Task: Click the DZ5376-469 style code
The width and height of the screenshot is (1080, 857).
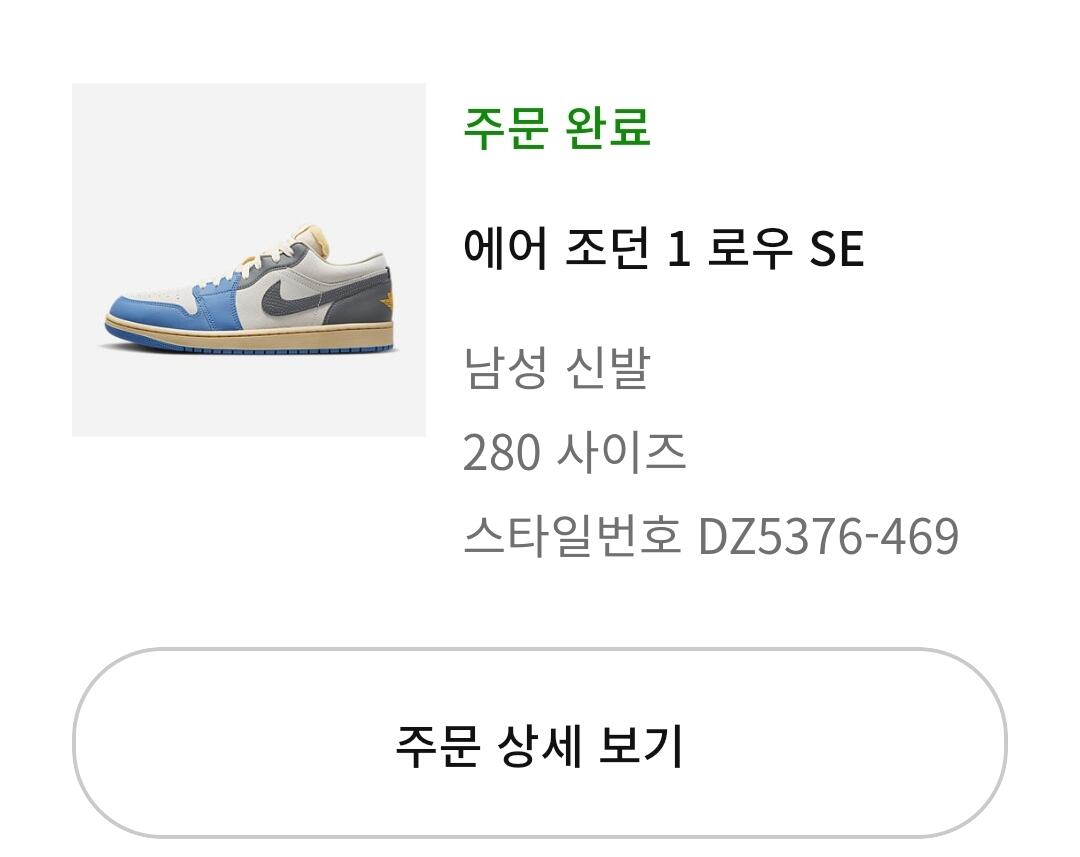Action: tap(828, 536)
